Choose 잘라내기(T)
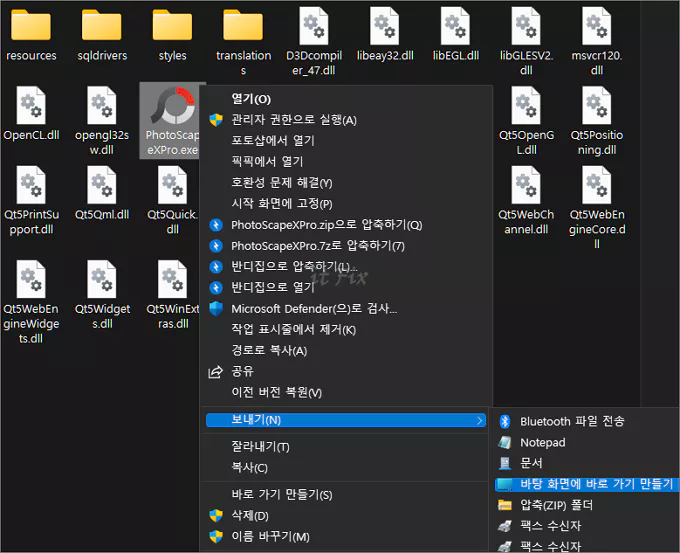 [346, 446]
